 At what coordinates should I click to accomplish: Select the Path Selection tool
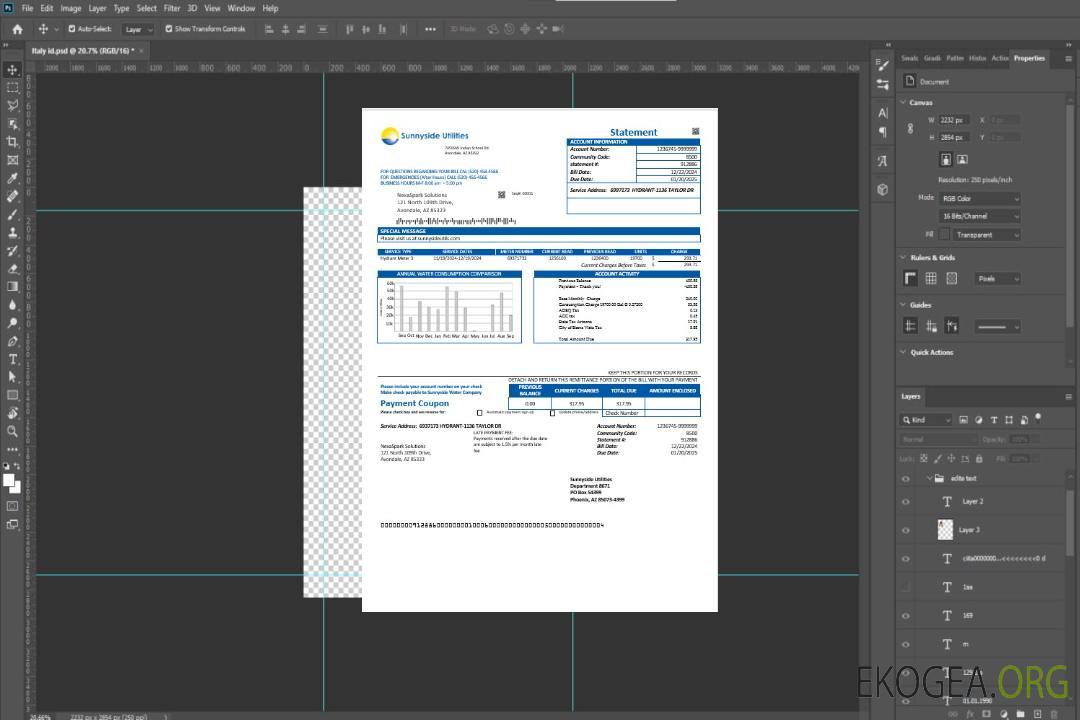[x=12, y=377]
